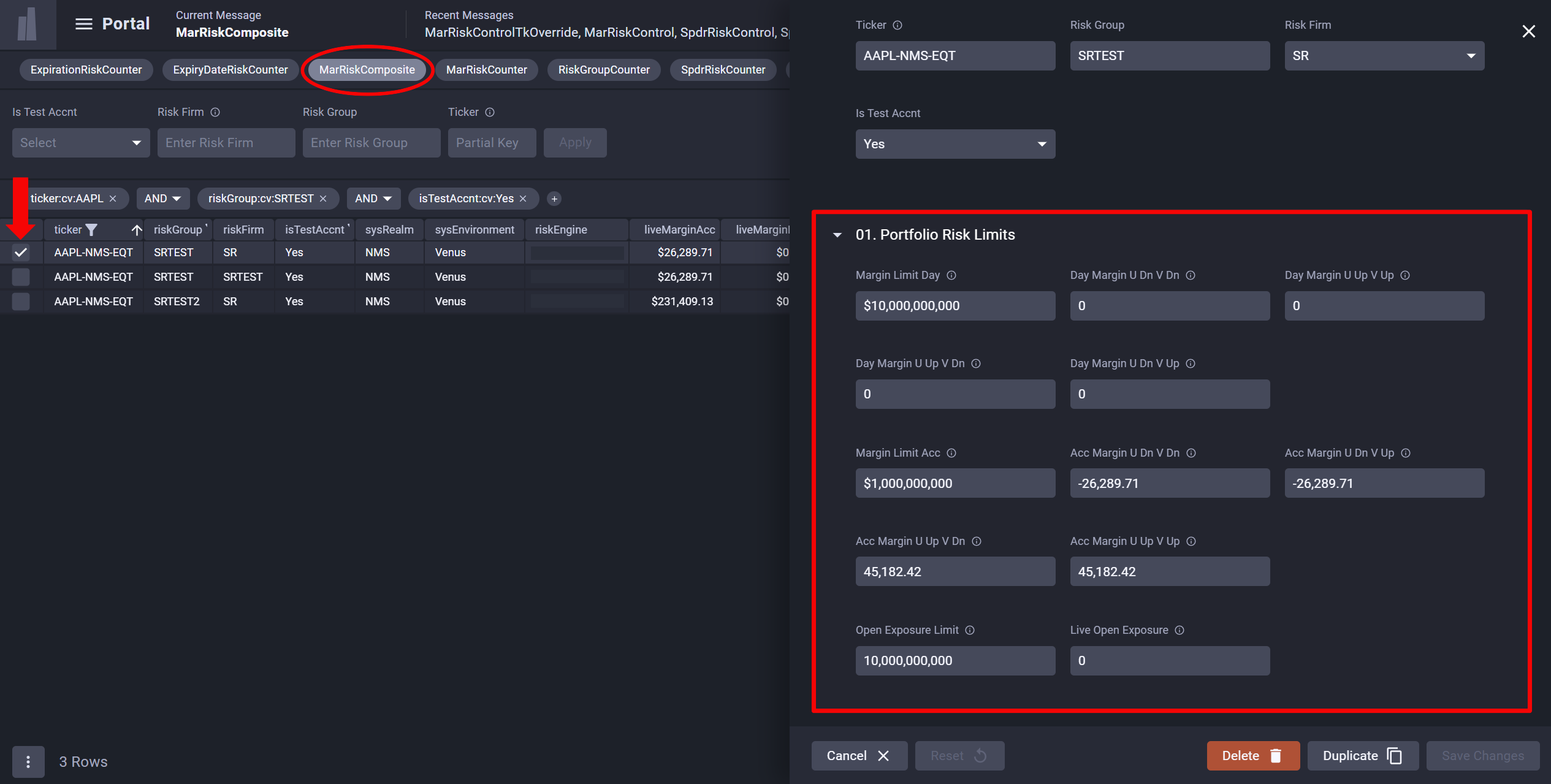This screenshot has height=784, width=1551.
Task: Click the ticker column sort arrow
Action: click(136, 230)
